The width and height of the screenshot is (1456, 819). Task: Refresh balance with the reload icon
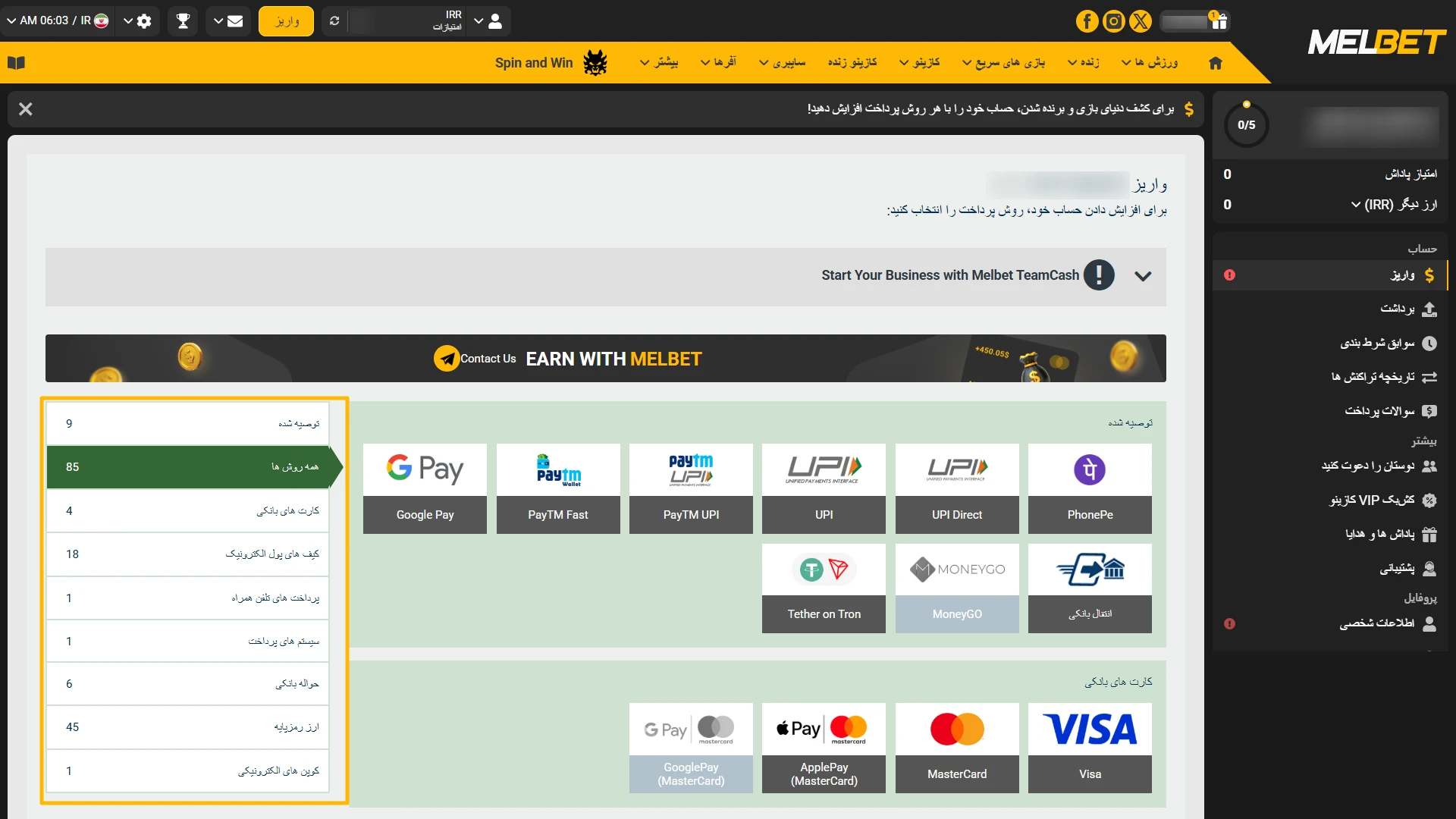(x=334, y=21)
